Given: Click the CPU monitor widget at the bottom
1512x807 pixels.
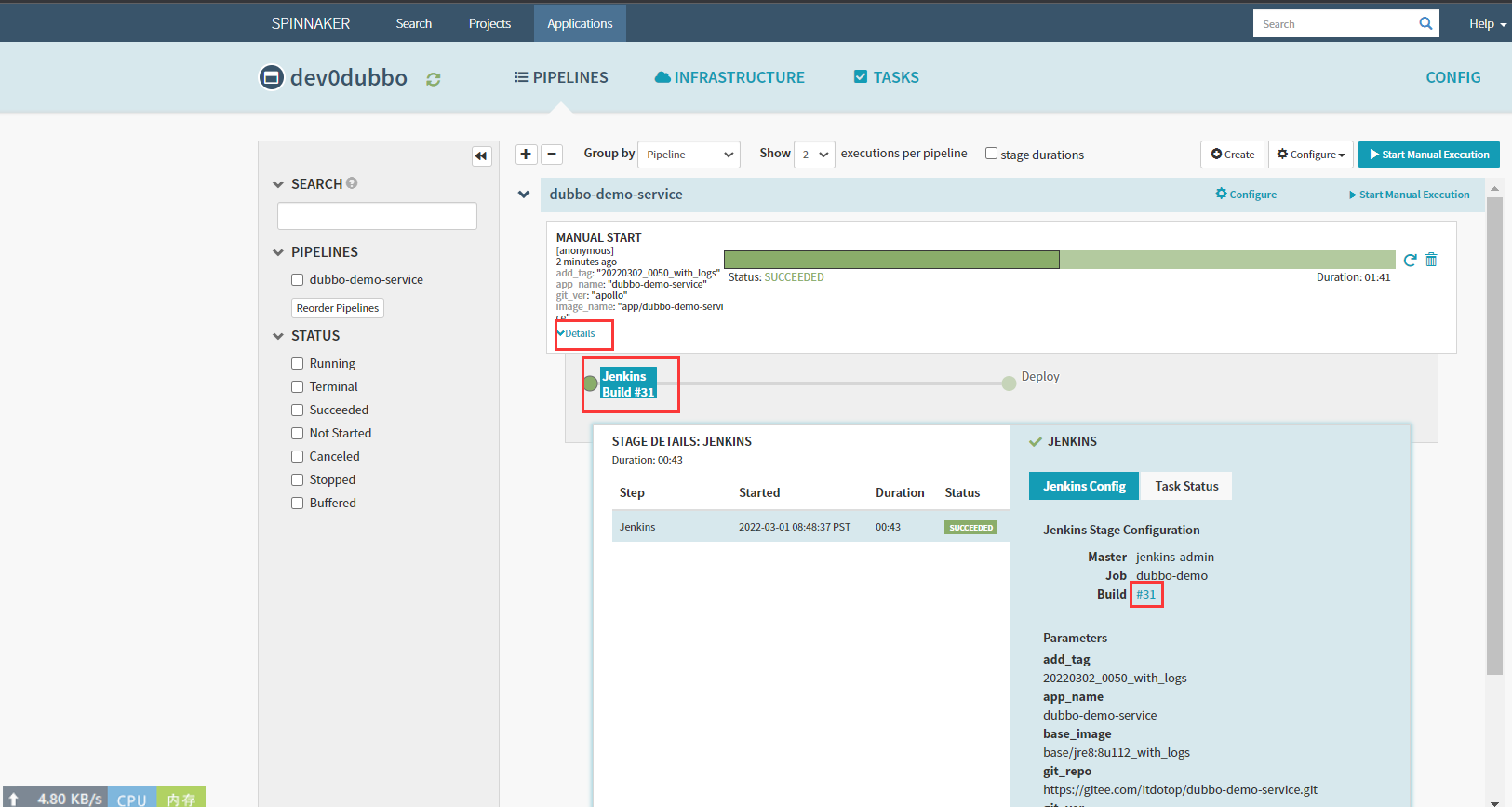Looking at the screenshot, I should click(131, 798).
